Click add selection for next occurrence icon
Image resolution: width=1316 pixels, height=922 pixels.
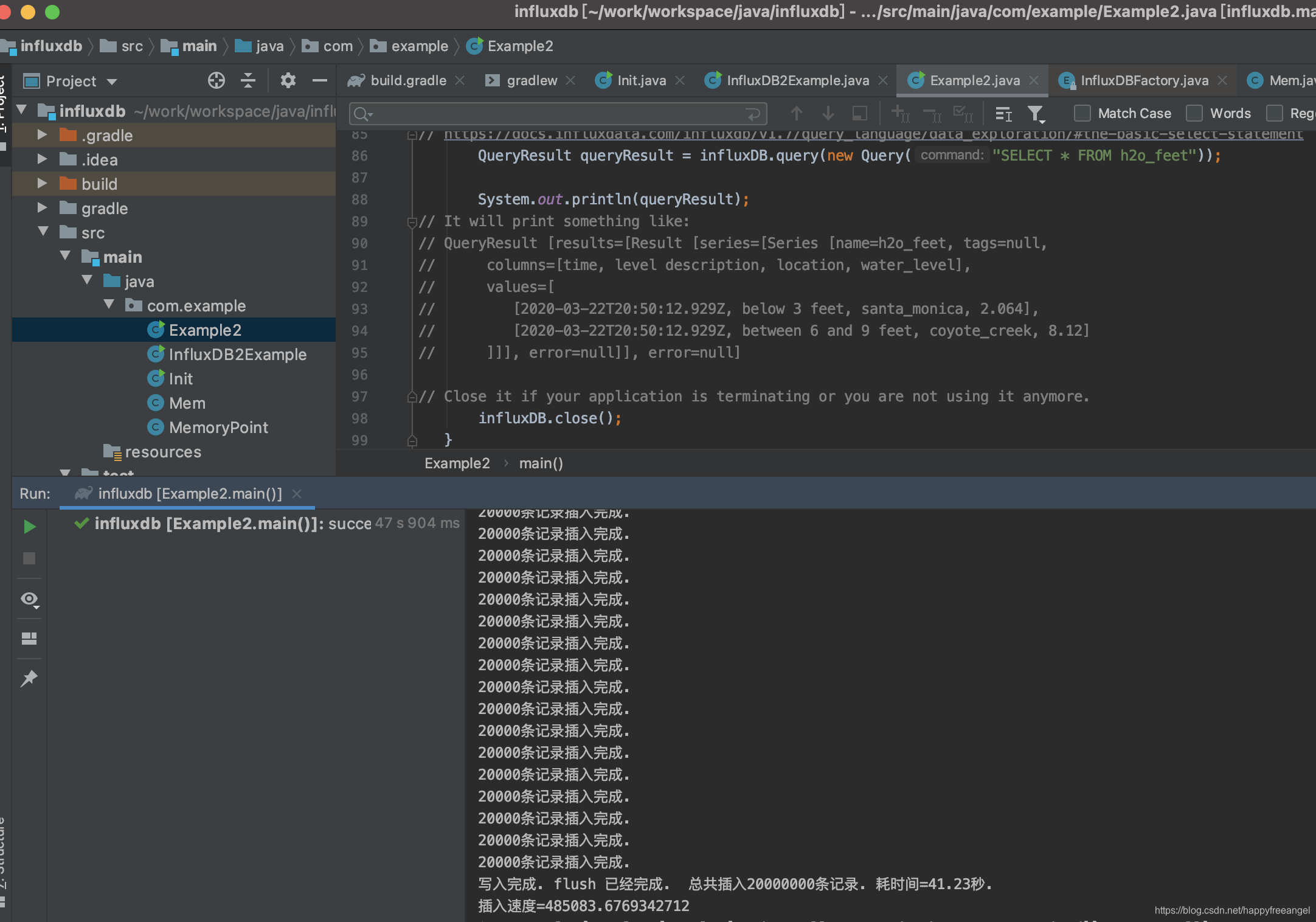[900, 114]
